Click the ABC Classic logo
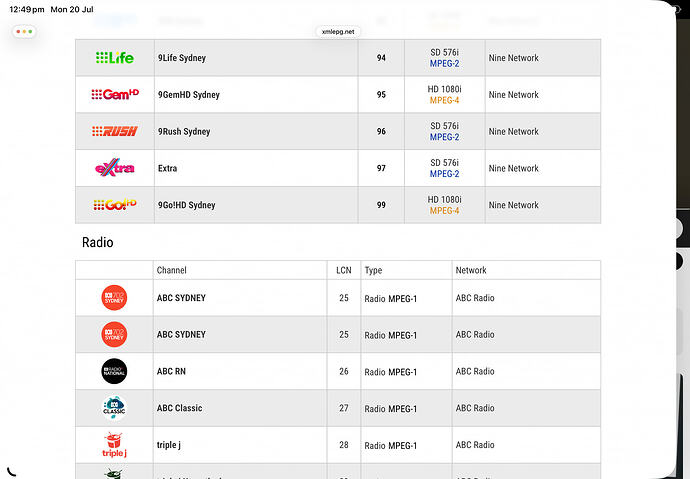The width and height of the screenshot is (690, 479). coord(114,408)
